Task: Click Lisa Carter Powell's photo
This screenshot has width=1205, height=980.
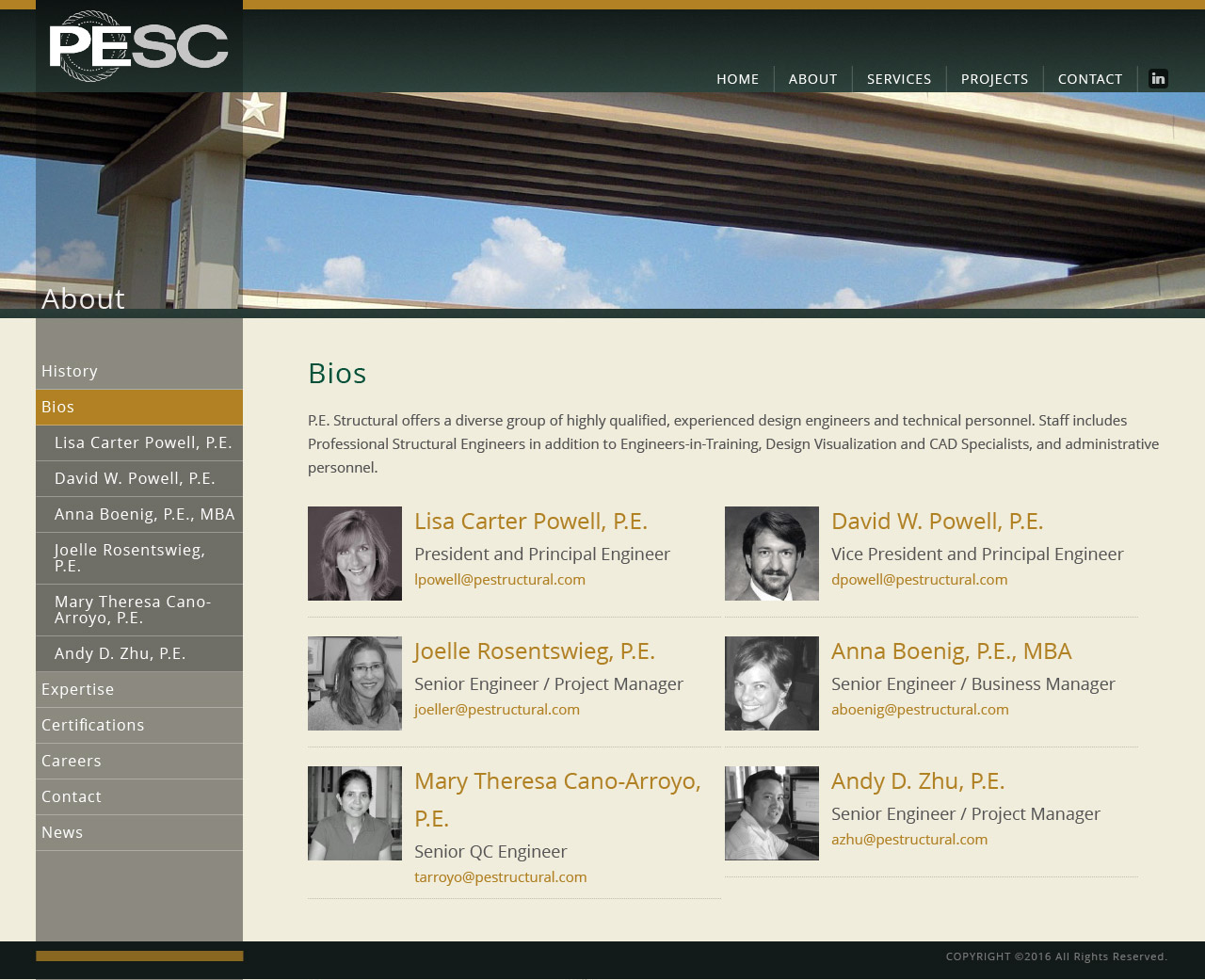Action: coord(355,554)
